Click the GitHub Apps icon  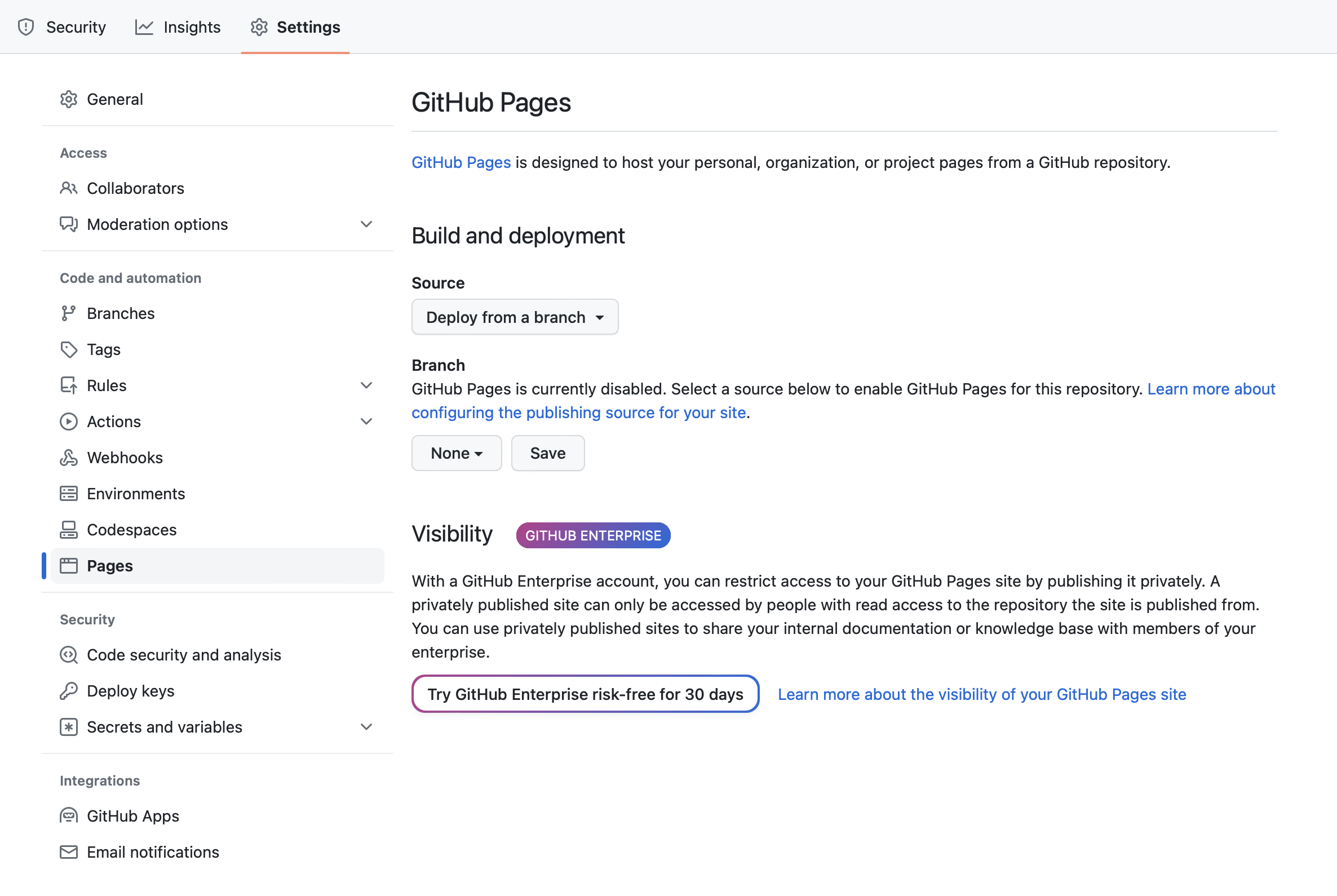click(x=69, y=816)
